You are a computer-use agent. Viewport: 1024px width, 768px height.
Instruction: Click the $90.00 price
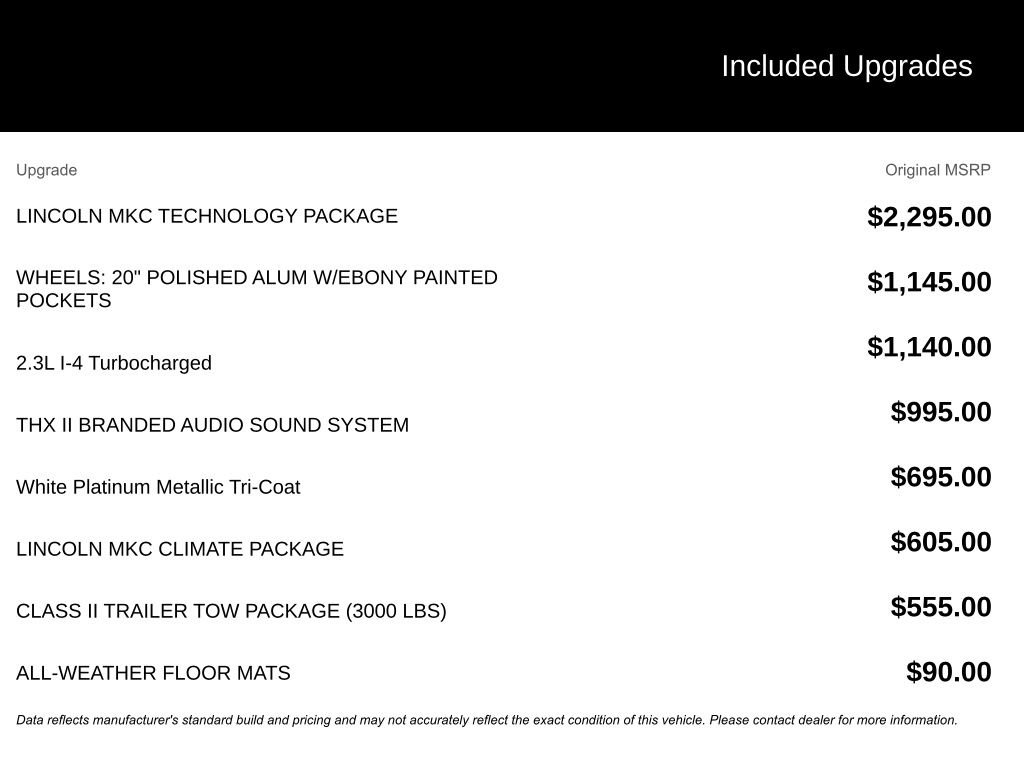point(948,672)
